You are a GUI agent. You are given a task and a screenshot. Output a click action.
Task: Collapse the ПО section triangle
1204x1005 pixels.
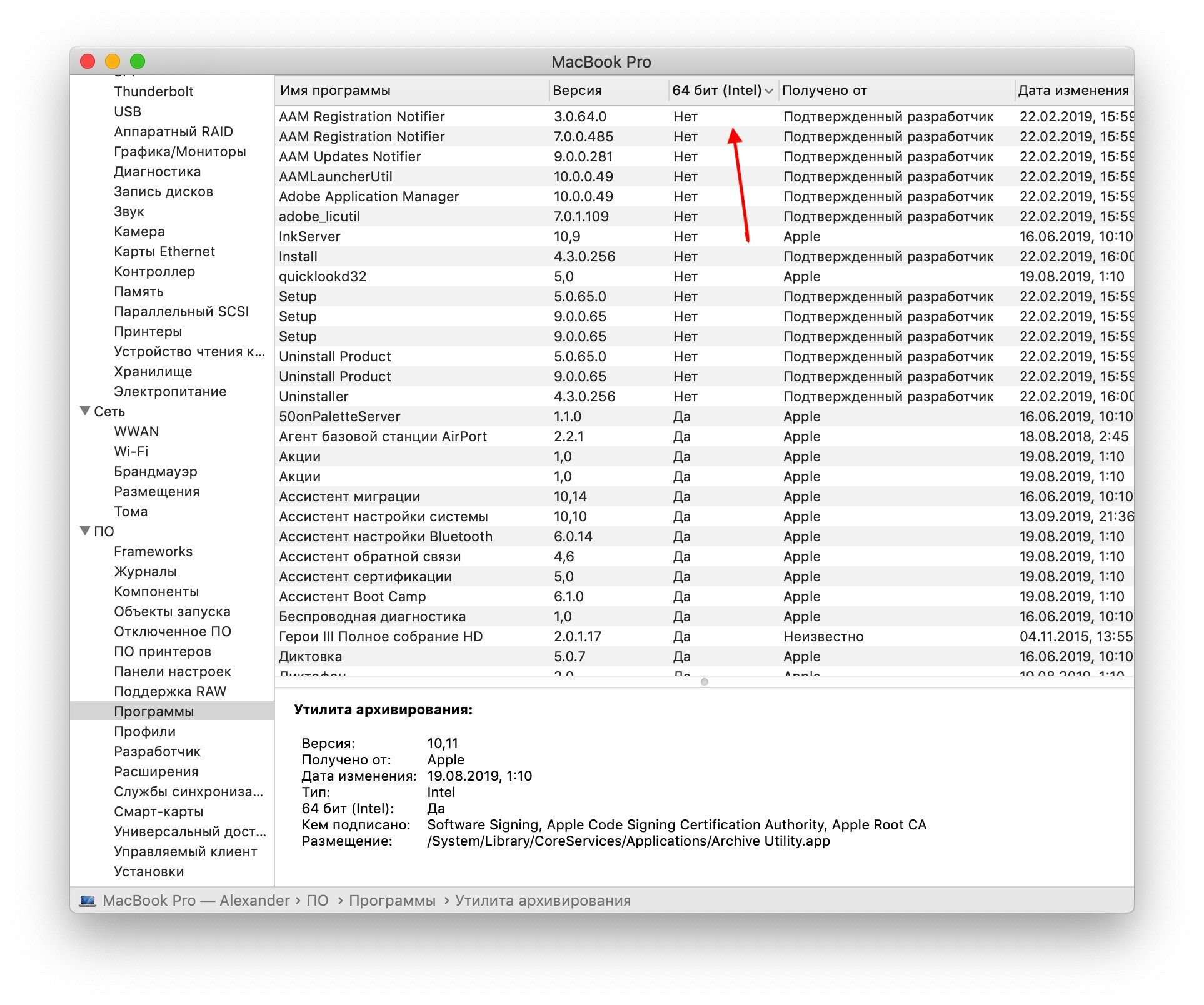(x=85, y=531)
